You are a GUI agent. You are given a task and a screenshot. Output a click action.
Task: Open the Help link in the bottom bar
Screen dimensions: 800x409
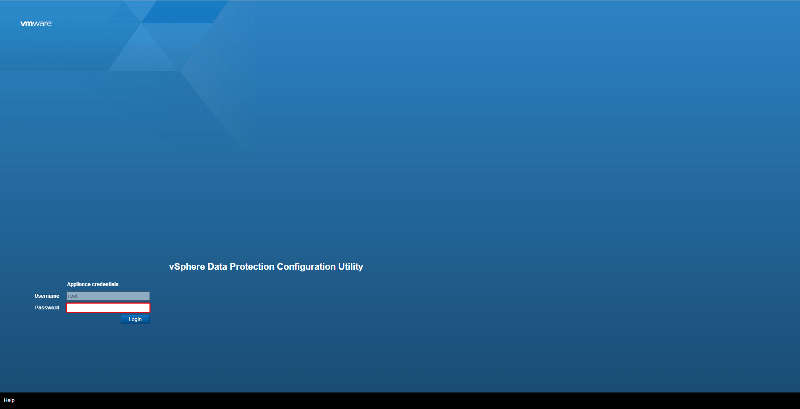[x=9, y=400]
